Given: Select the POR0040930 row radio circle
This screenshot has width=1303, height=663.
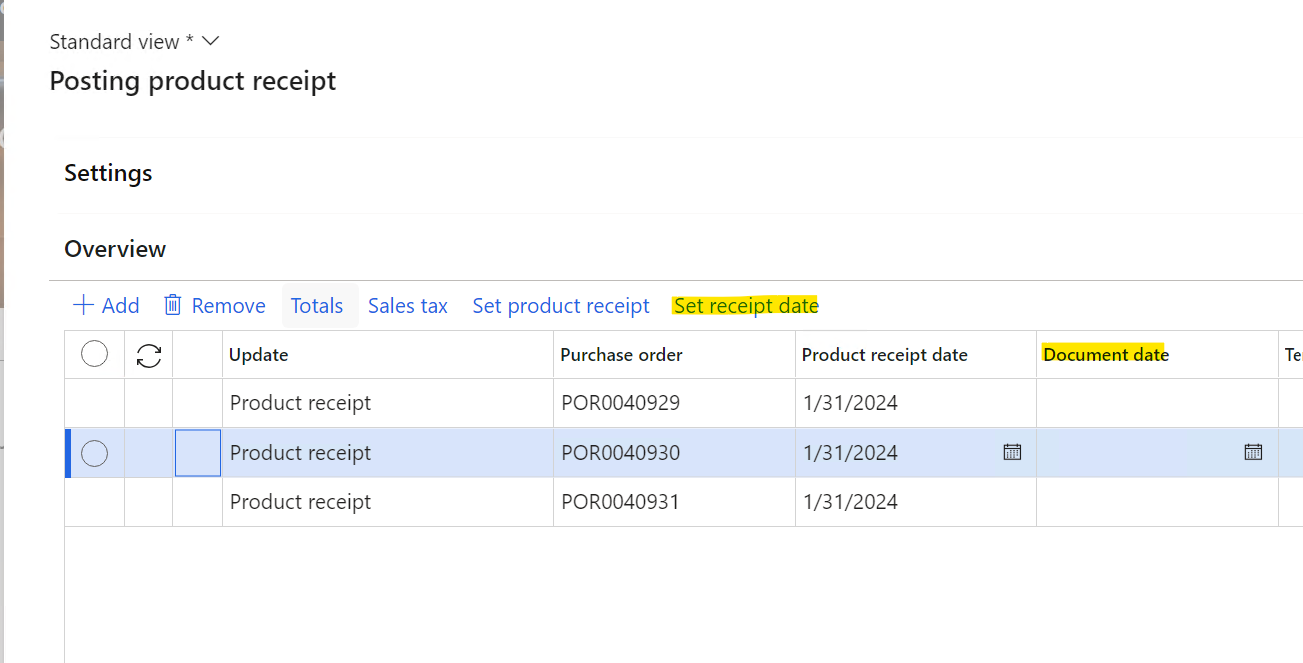Looking at the screenshot, I should pyautogui.click(x=94, y=453).
